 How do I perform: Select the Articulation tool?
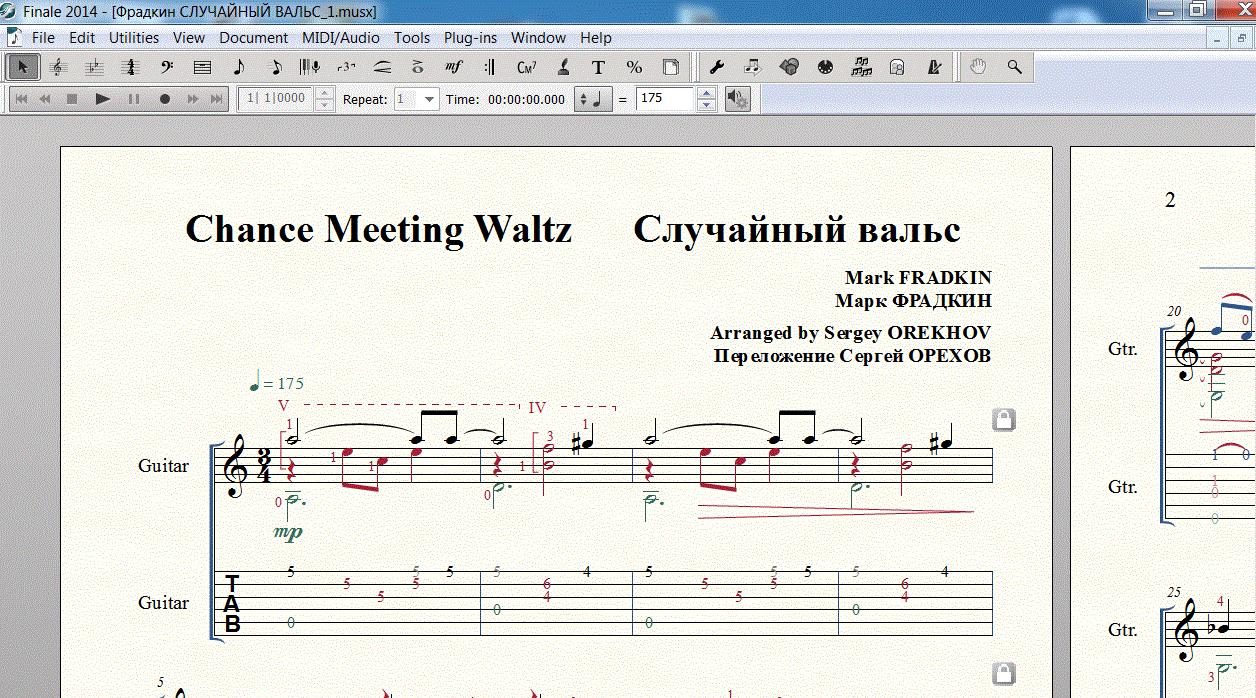pyautogui.click(x=418, y=67)
